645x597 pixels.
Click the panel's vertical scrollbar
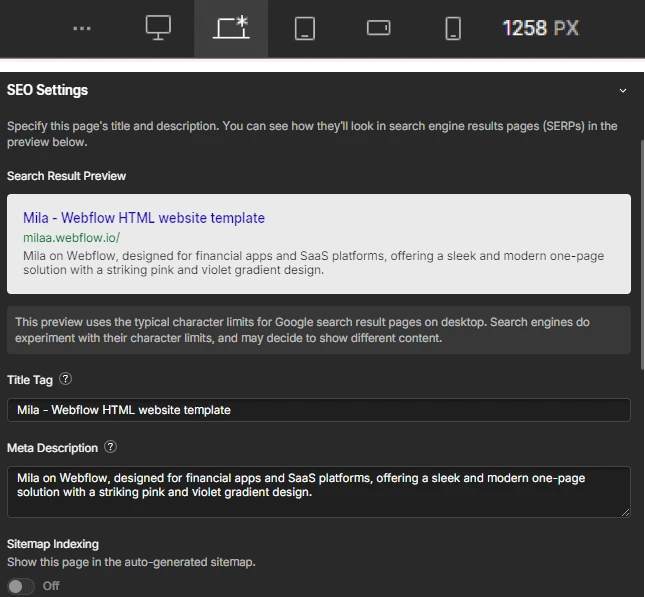(643, 255)
